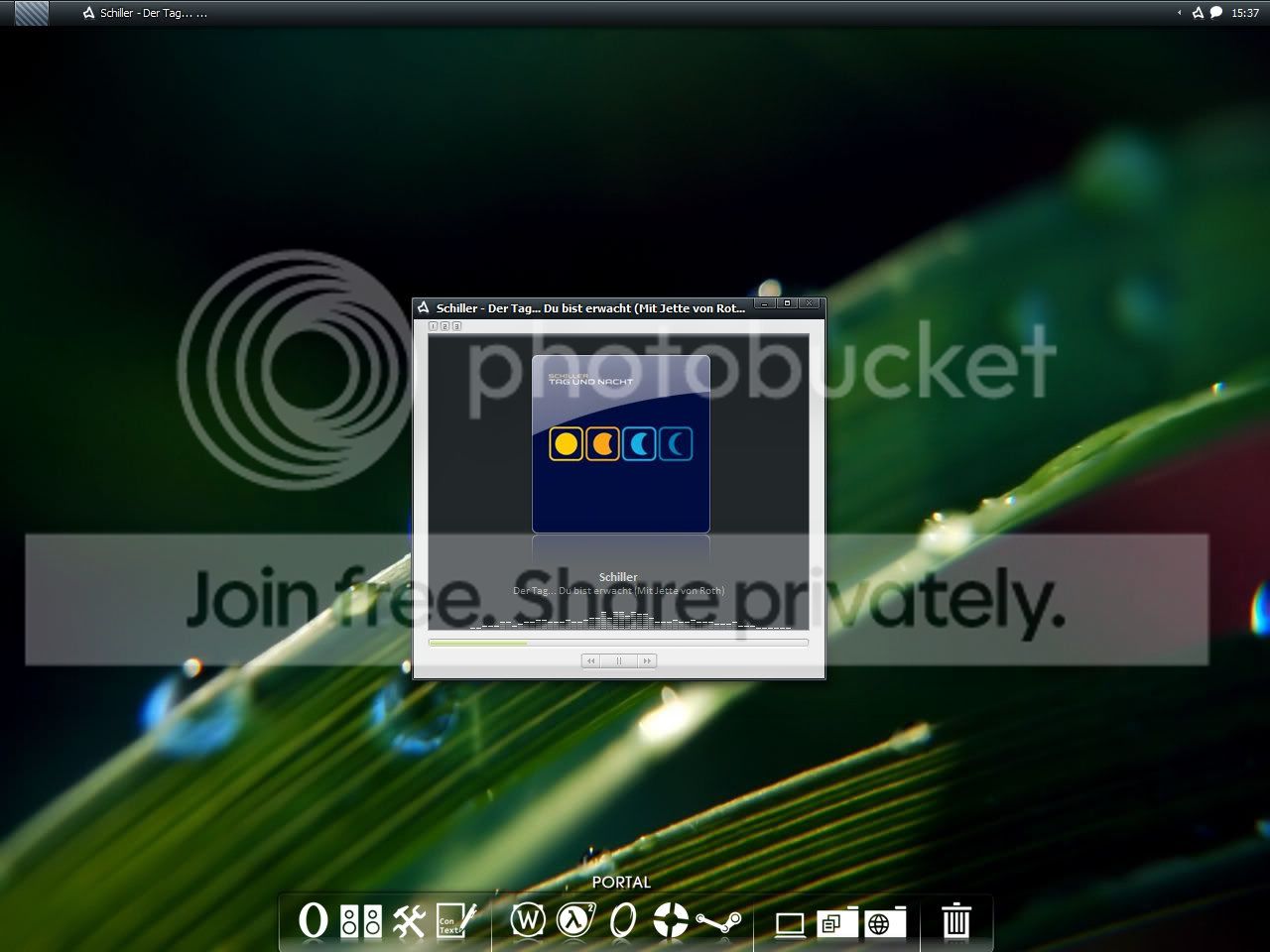Launch Team Fortress 2 from the dock

(671, 920)
